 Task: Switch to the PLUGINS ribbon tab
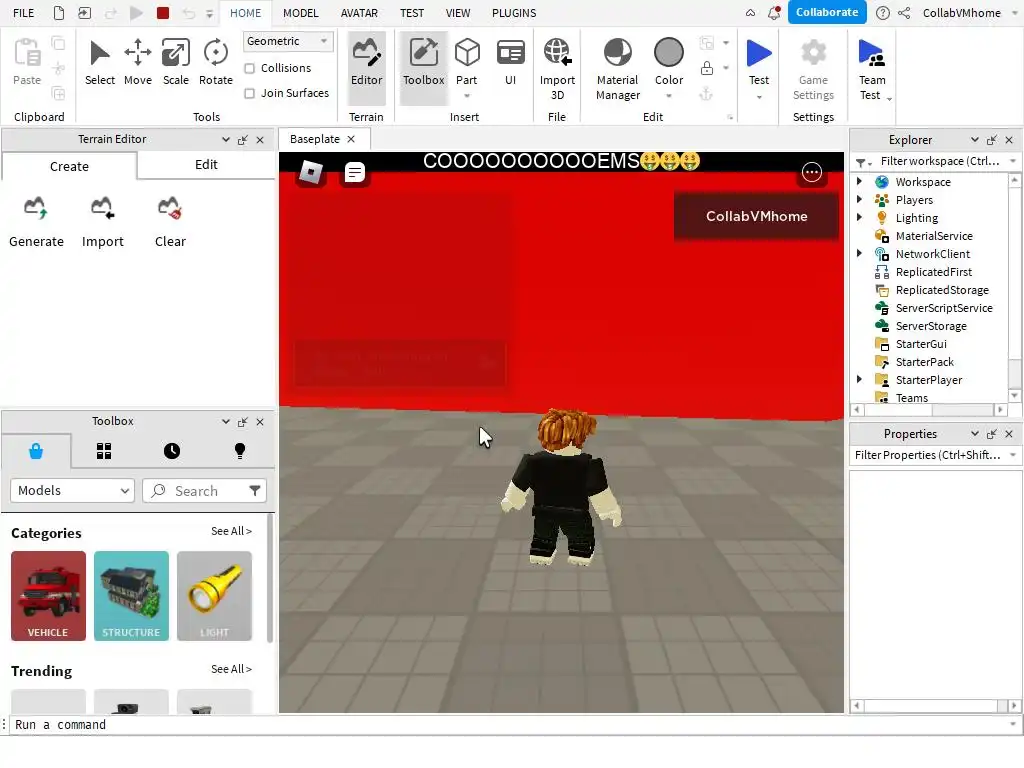coord(514,12)
